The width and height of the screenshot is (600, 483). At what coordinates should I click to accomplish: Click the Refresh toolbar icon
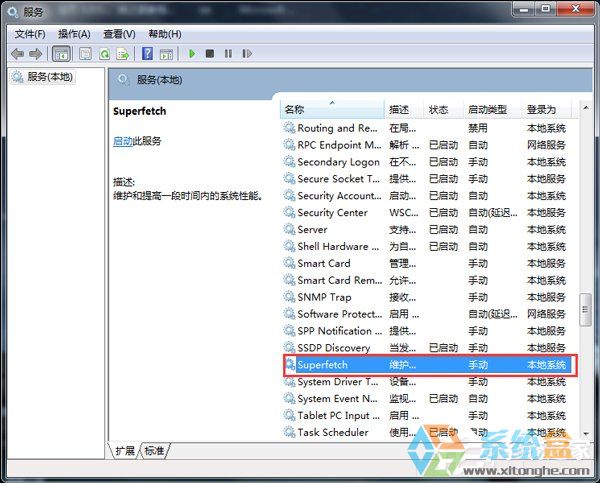pos(104,54)
